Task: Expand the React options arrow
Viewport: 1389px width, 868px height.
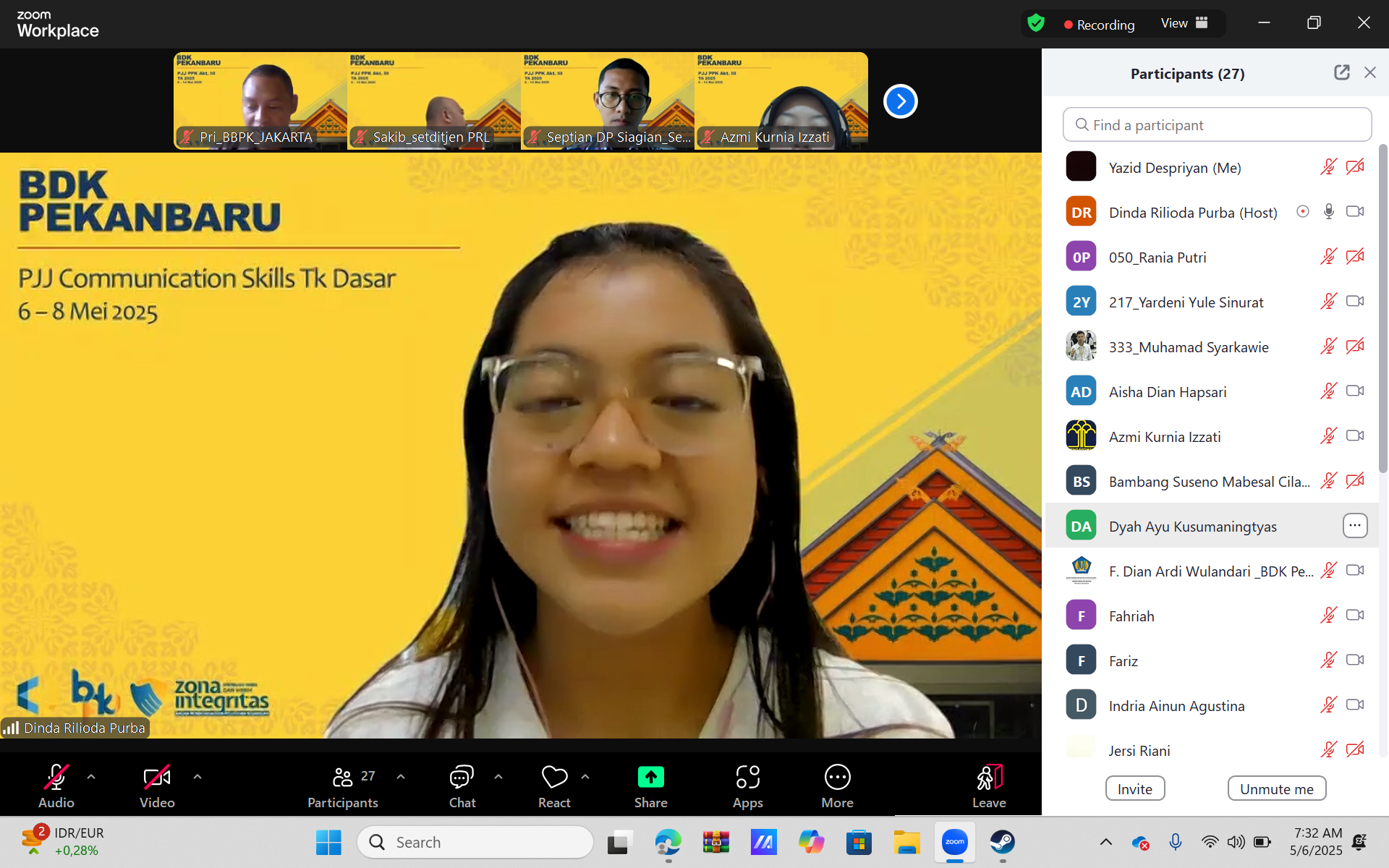Action: 585,777
